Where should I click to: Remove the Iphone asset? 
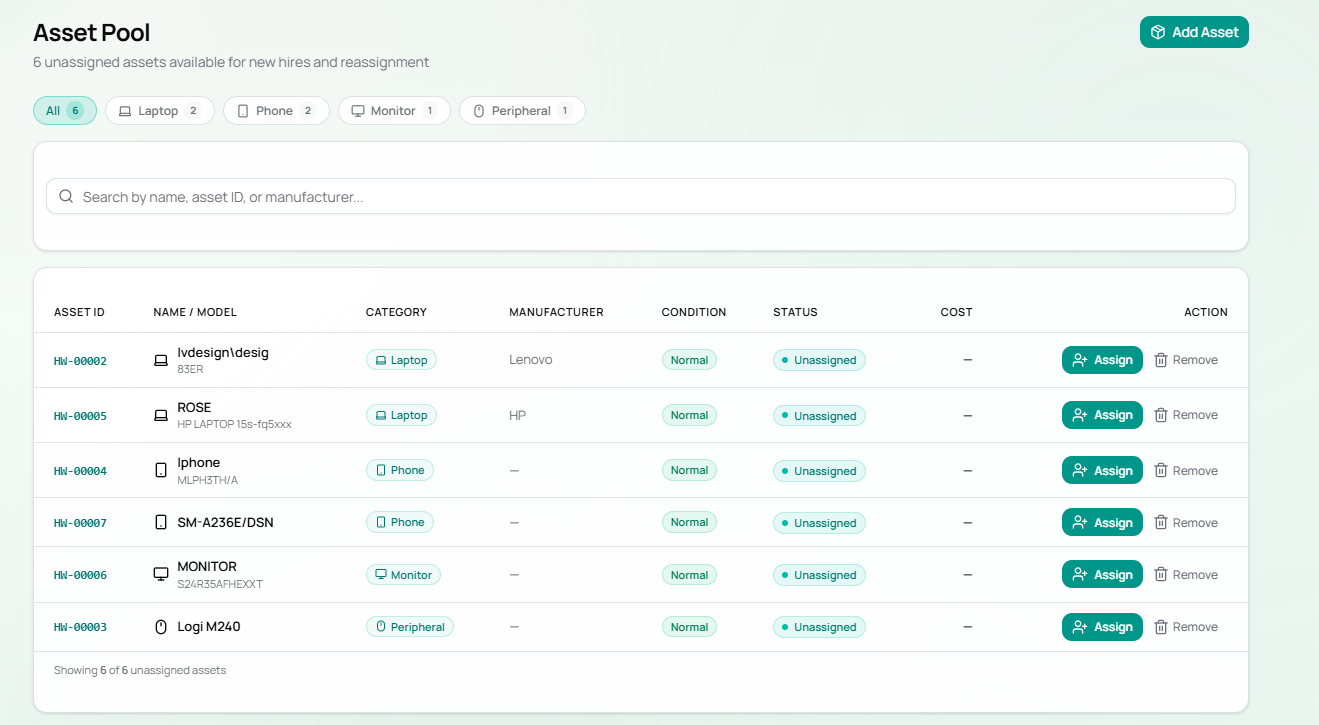[1186, 471]
